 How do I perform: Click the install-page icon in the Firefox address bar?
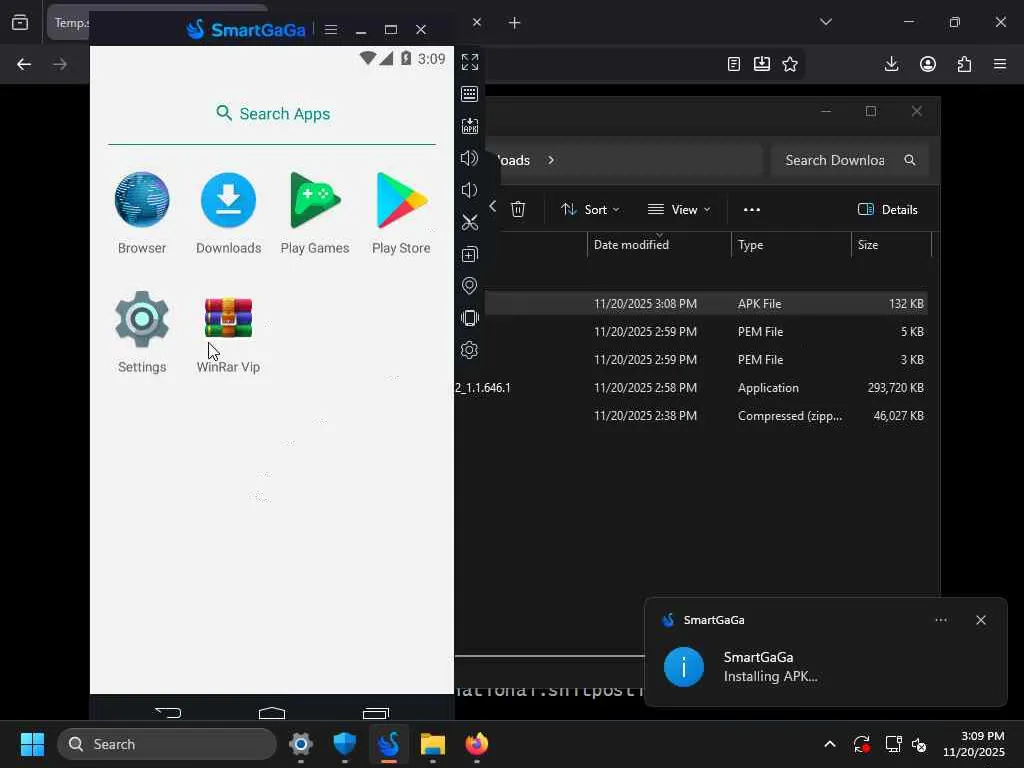(761, 64)
